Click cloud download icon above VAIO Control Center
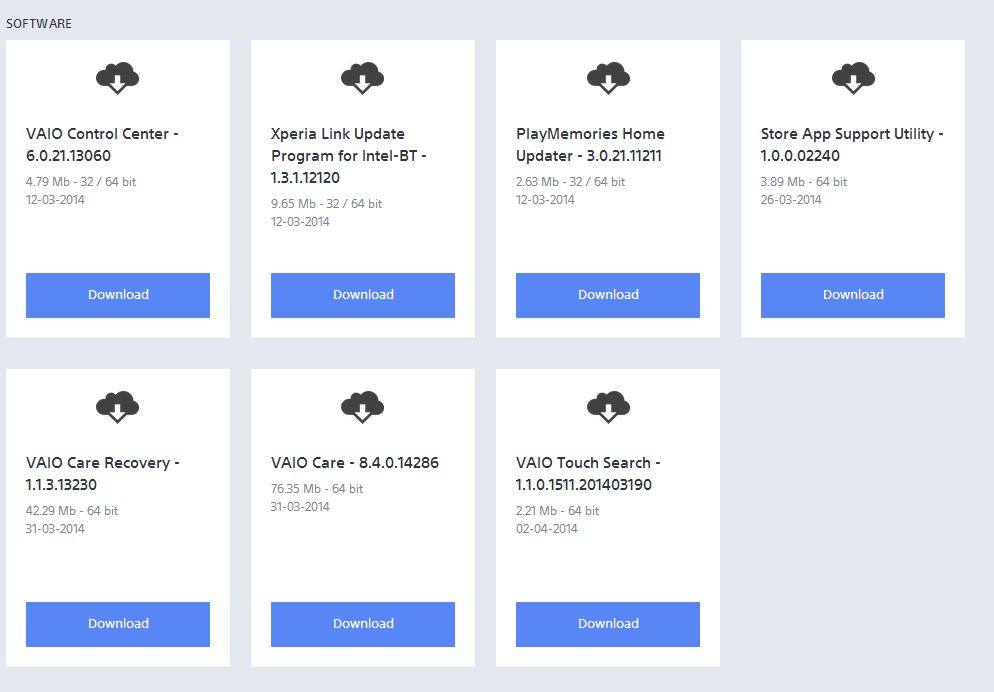Image resolution: width=994 pixels, height=692 pixels. [117, 77]
